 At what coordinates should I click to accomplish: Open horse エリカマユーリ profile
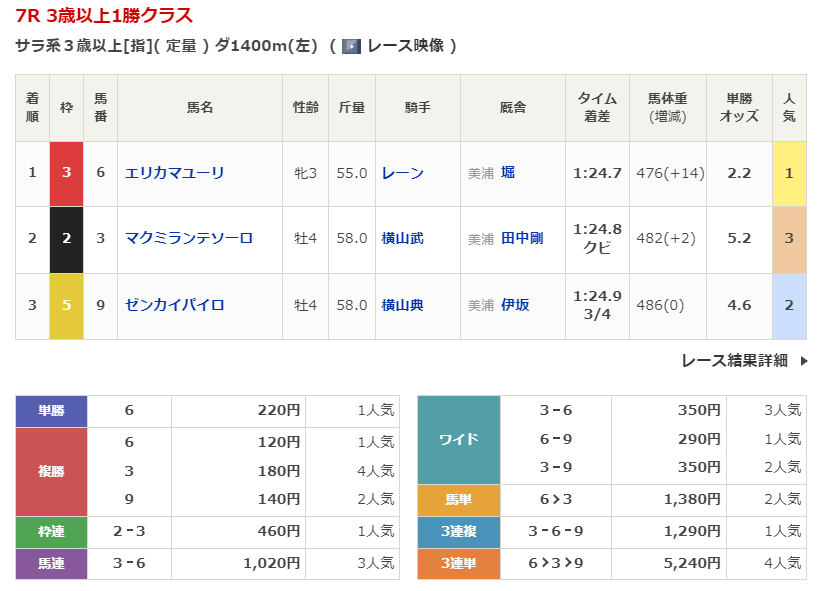[174, 173]
